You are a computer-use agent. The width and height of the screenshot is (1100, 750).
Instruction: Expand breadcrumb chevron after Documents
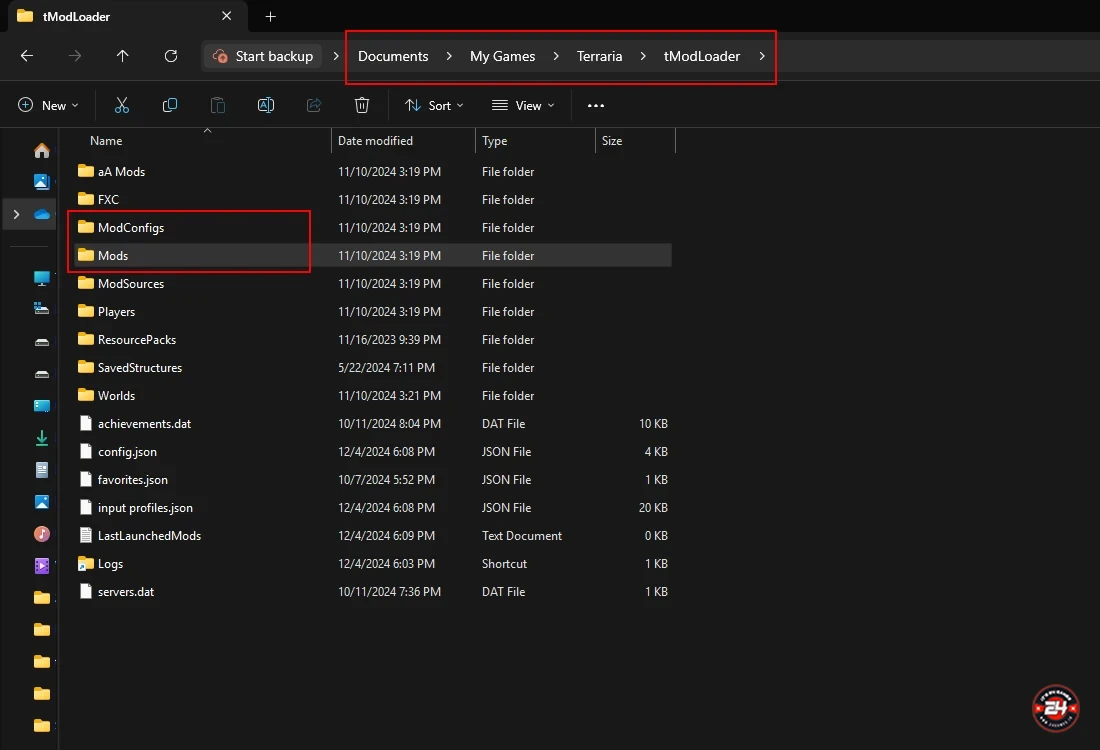click(449, 56)
